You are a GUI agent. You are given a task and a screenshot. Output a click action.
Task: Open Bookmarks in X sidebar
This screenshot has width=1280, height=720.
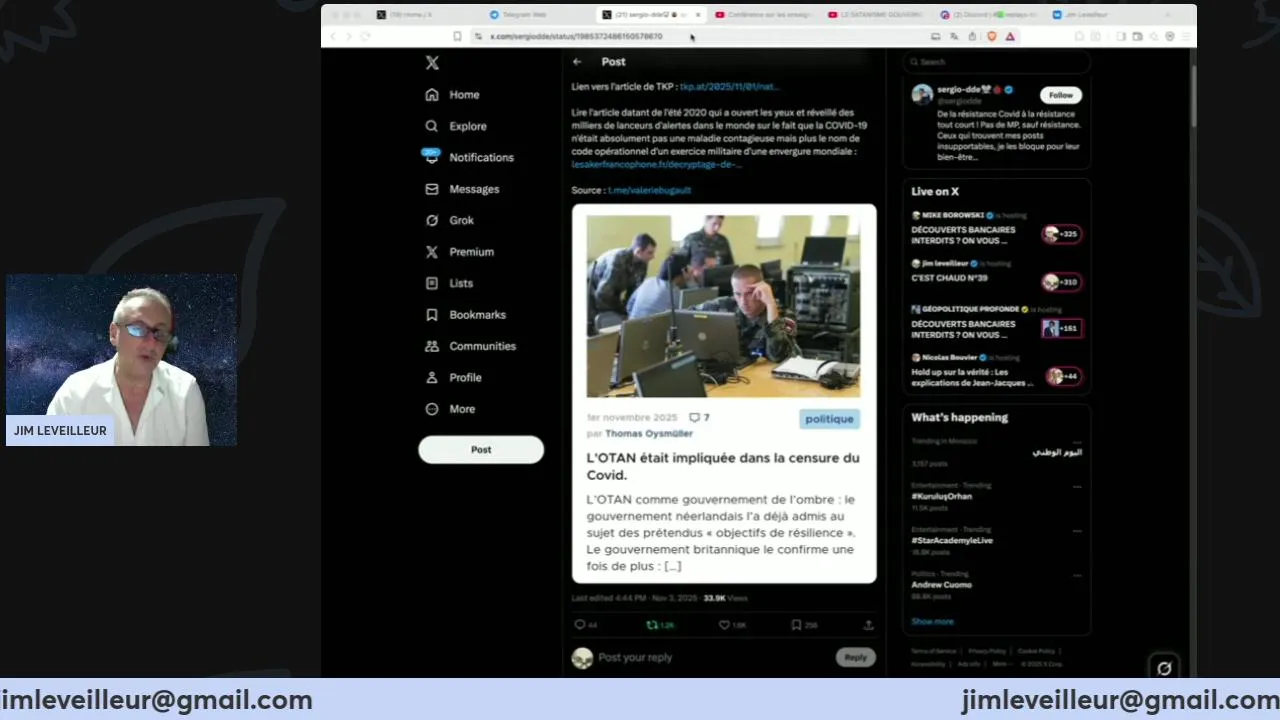point(466,314)
